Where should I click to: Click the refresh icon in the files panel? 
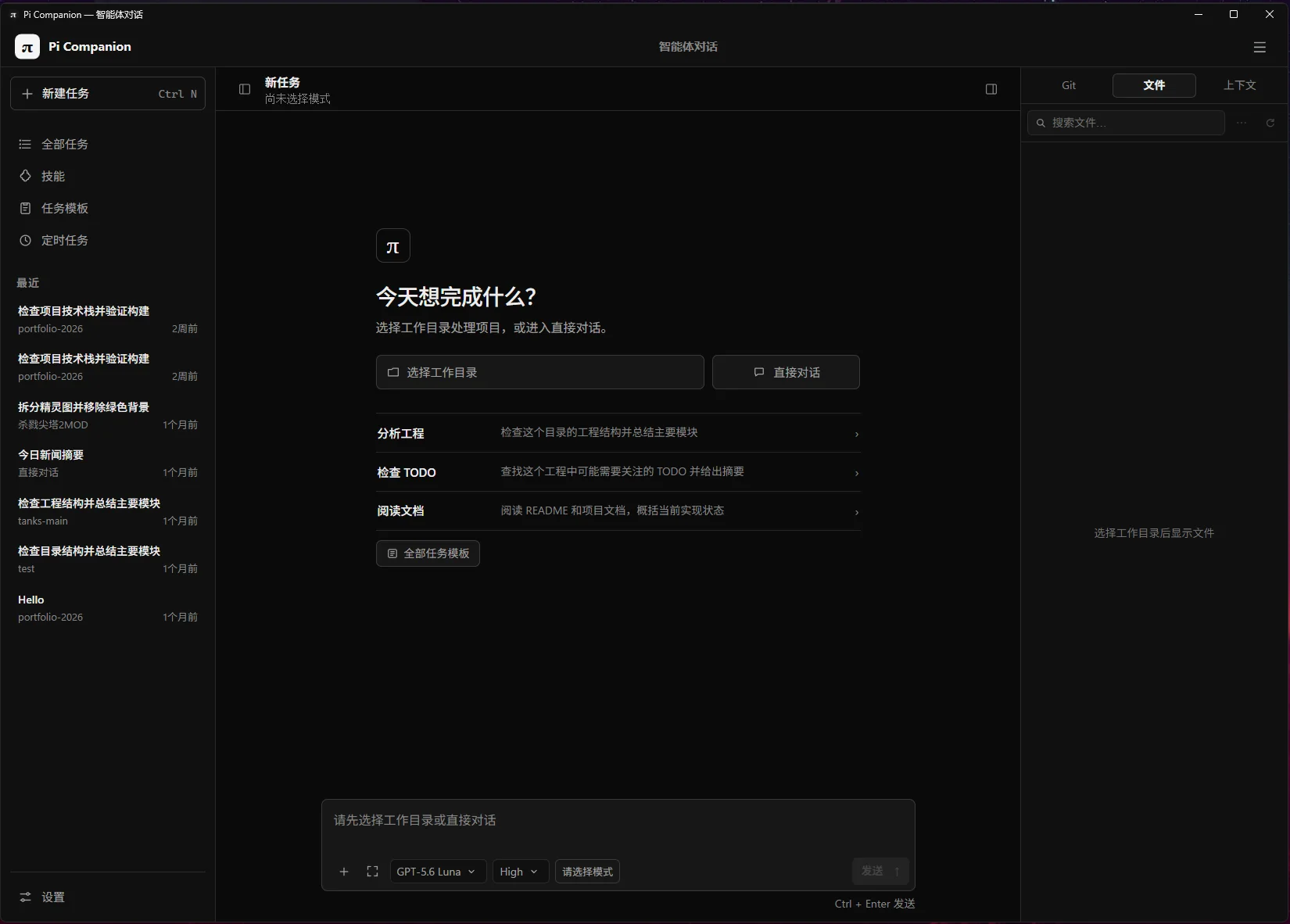pos(1270,123)
